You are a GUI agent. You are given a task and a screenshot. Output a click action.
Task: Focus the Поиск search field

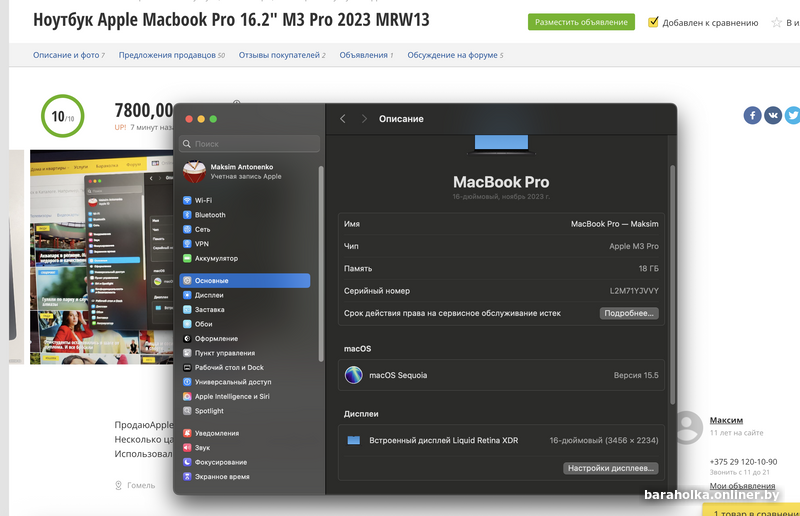(x=249, y=144)
